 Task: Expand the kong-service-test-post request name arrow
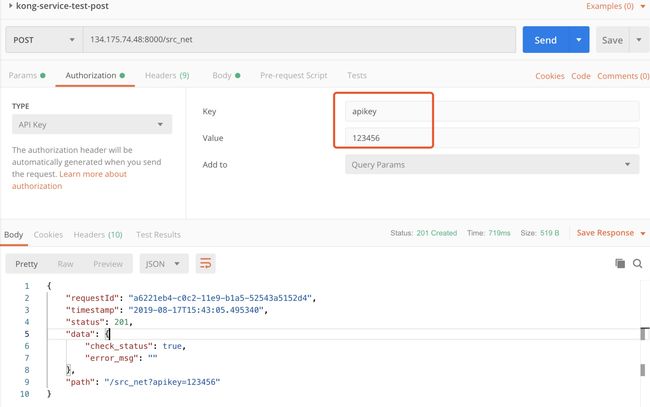click(10, 6)
